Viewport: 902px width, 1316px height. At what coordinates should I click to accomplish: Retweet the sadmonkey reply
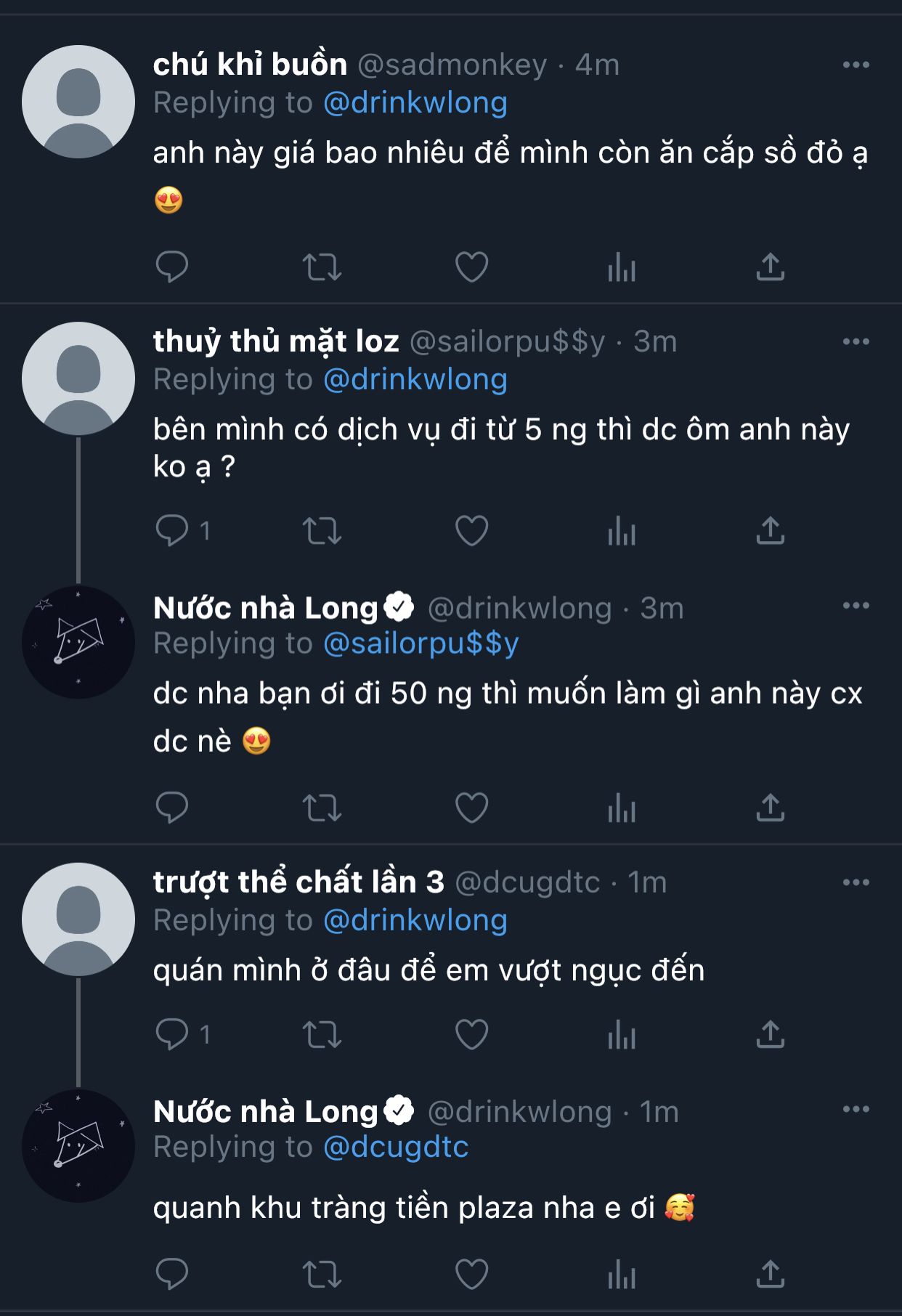point(322,267)
